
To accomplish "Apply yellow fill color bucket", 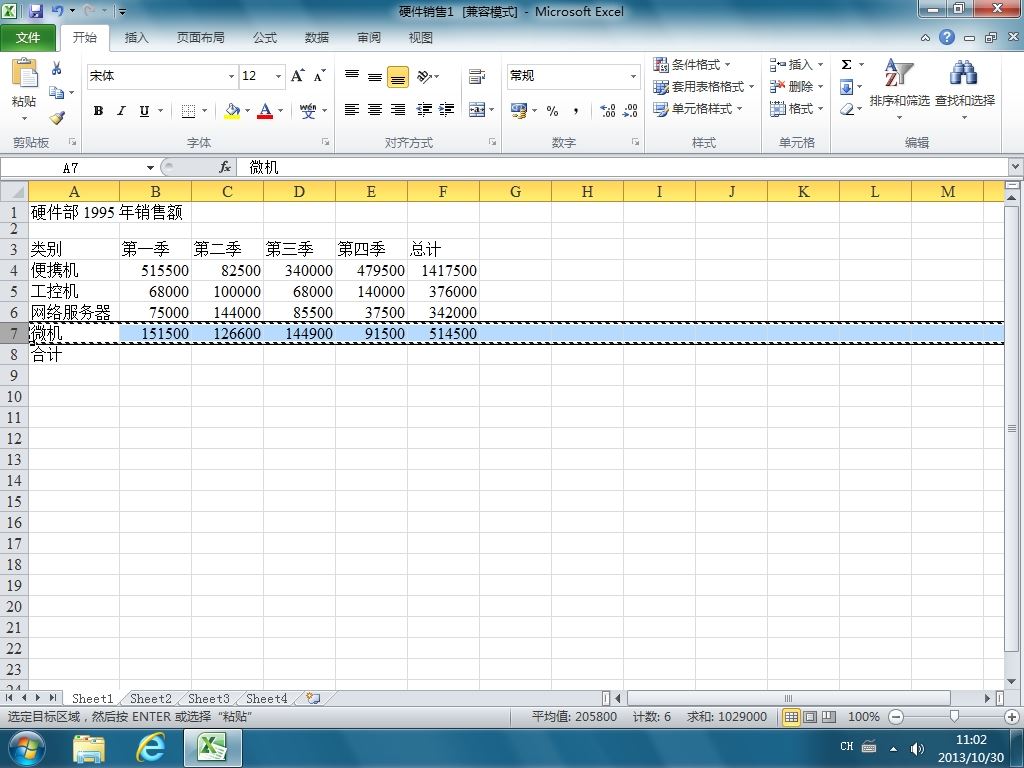I will pos(232,111).
